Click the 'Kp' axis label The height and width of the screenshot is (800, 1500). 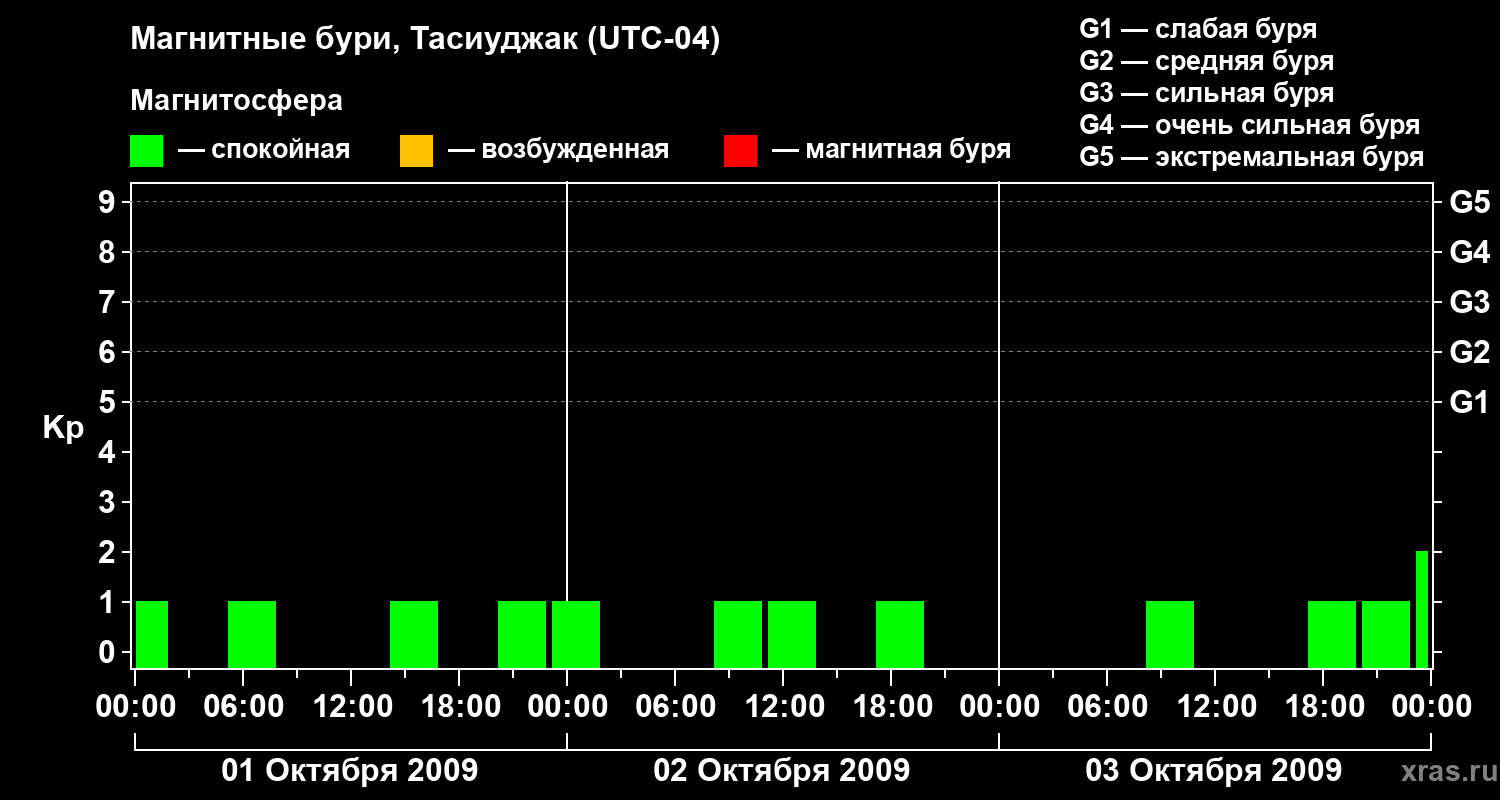tap(63, 428)
